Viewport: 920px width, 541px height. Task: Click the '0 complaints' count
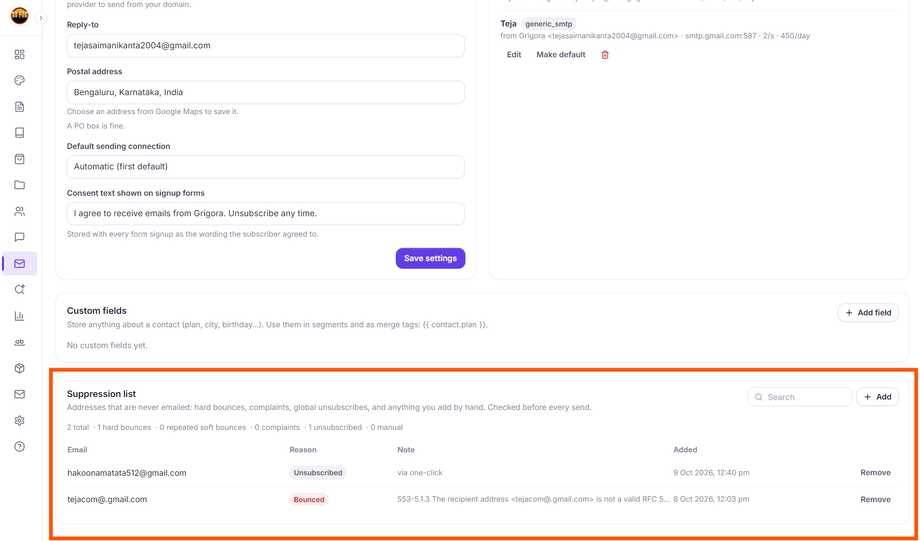click(277, 427)
